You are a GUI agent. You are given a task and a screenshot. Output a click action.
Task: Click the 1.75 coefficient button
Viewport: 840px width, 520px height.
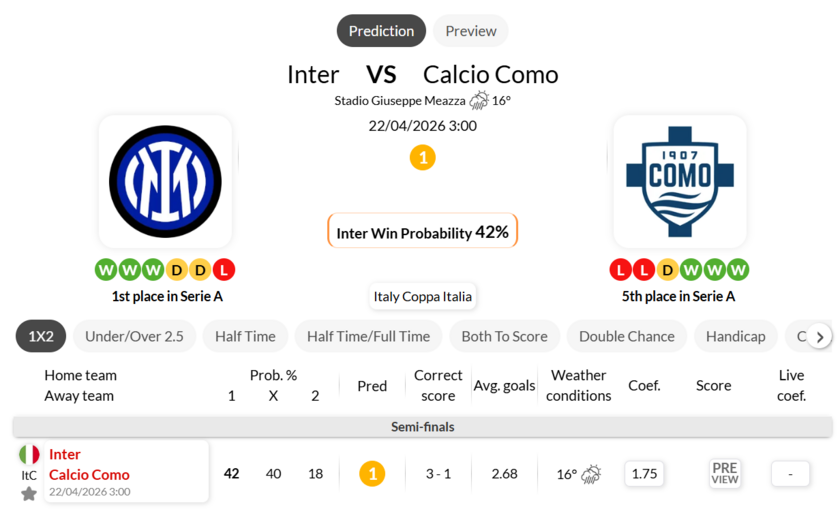645,473
